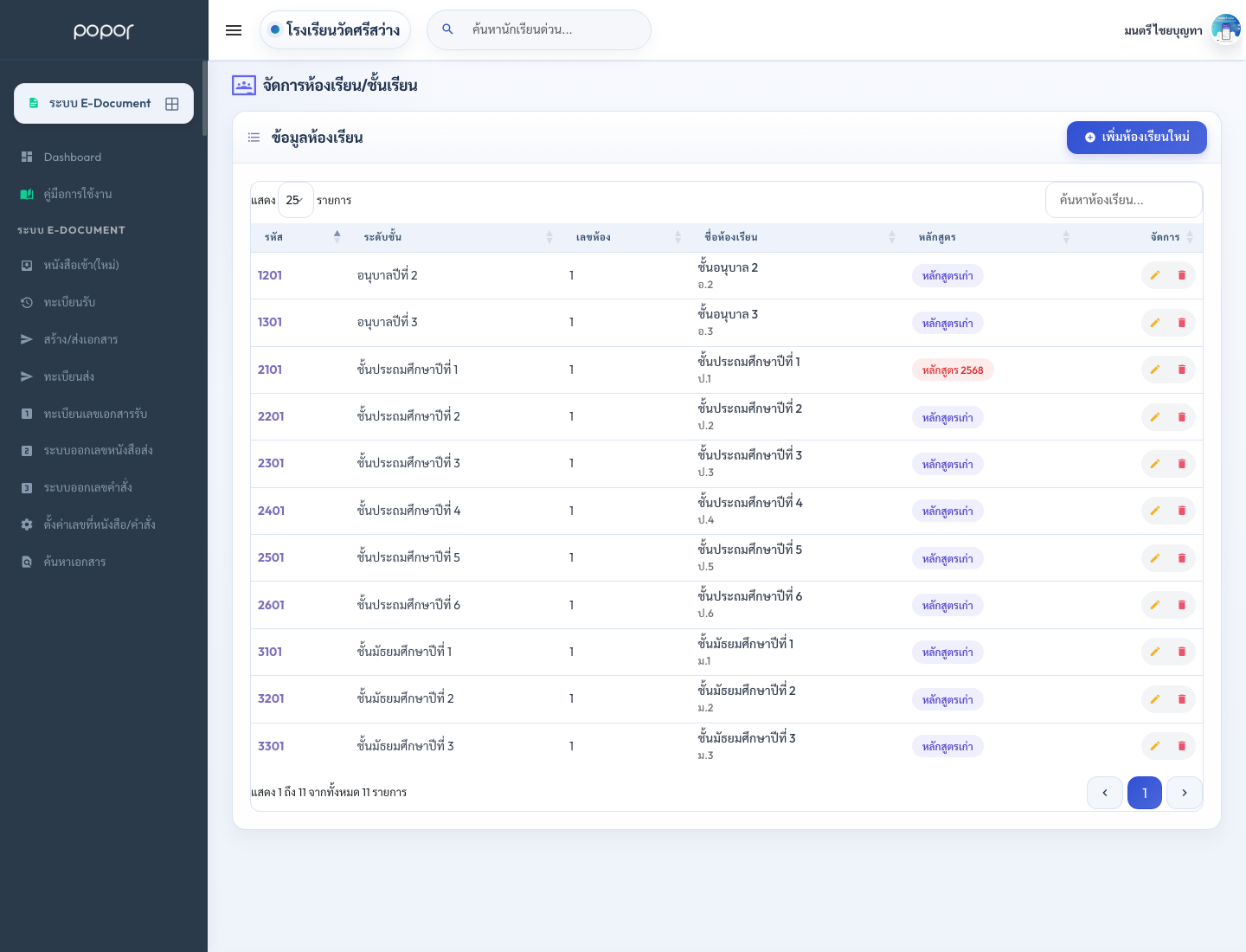Image resolution: width=1246 pixels, height=952 pixels.
Task: Click the เพิ่มห้องเรียนใหม่ button
Action: 1137,138
